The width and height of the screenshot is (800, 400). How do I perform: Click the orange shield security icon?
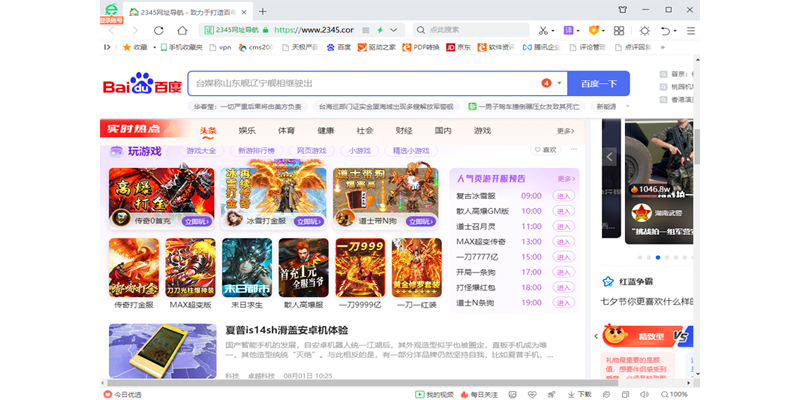point(593,31)
